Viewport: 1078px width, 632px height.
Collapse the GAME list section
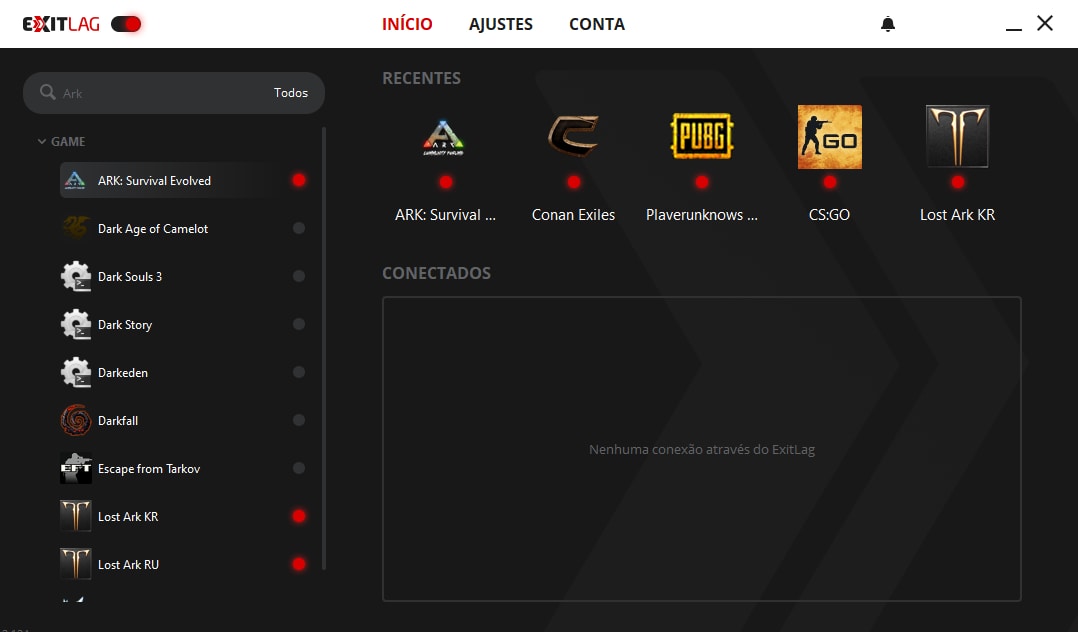42,142
